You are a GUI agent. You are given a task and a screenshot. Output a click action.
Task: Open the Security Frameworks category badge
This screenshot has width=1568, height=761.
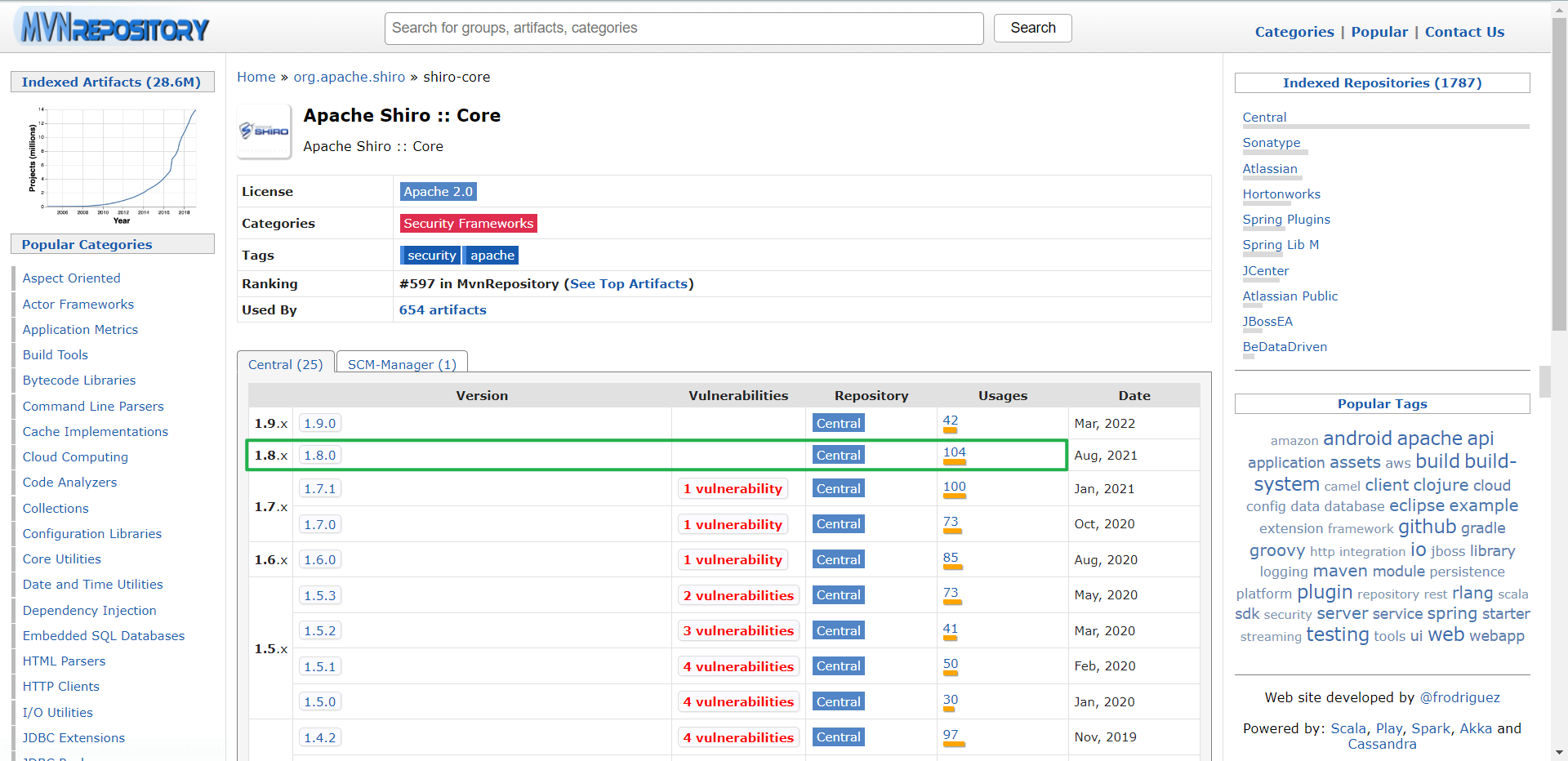469,223
